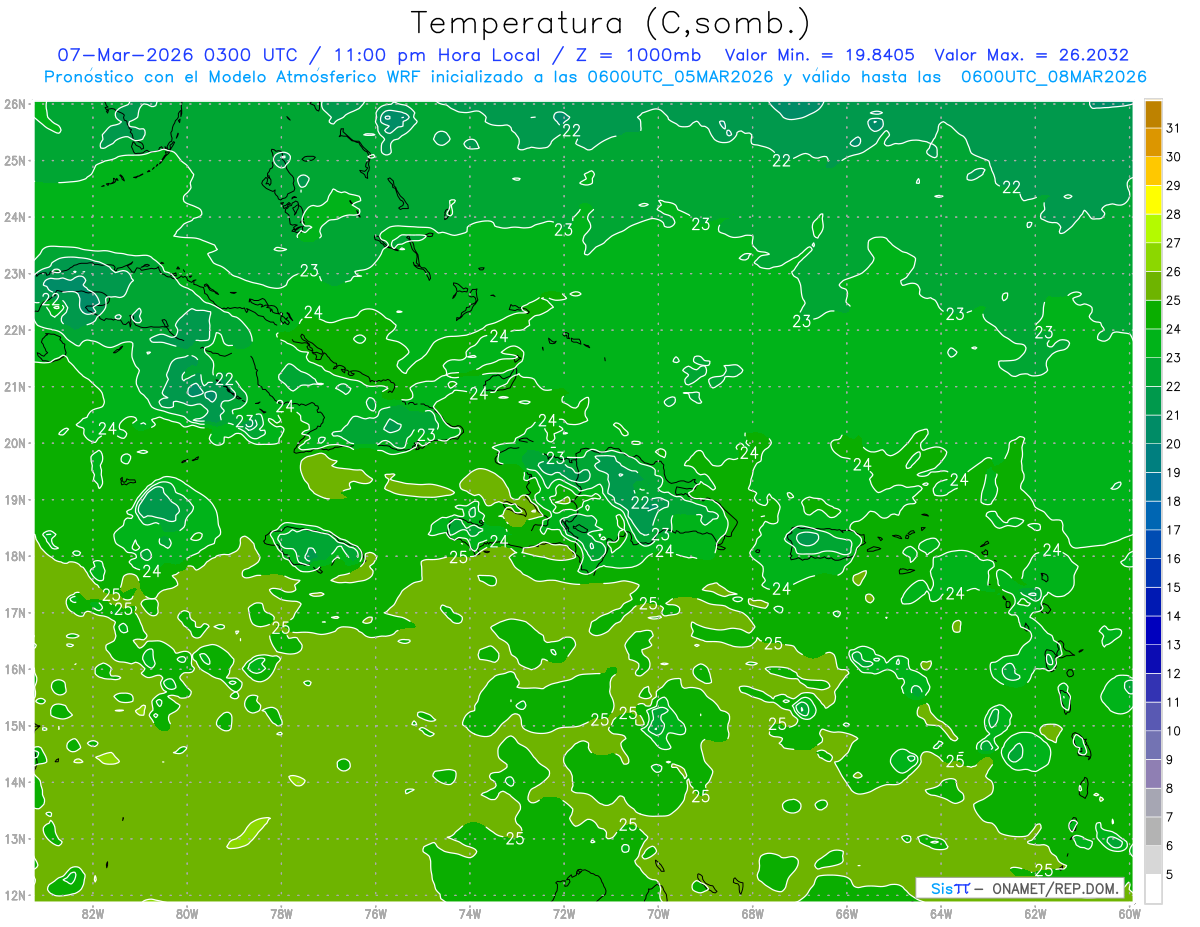Click the colorbar label '28'
Screen dimensions: 1200x927
[x=1174, y=214]
